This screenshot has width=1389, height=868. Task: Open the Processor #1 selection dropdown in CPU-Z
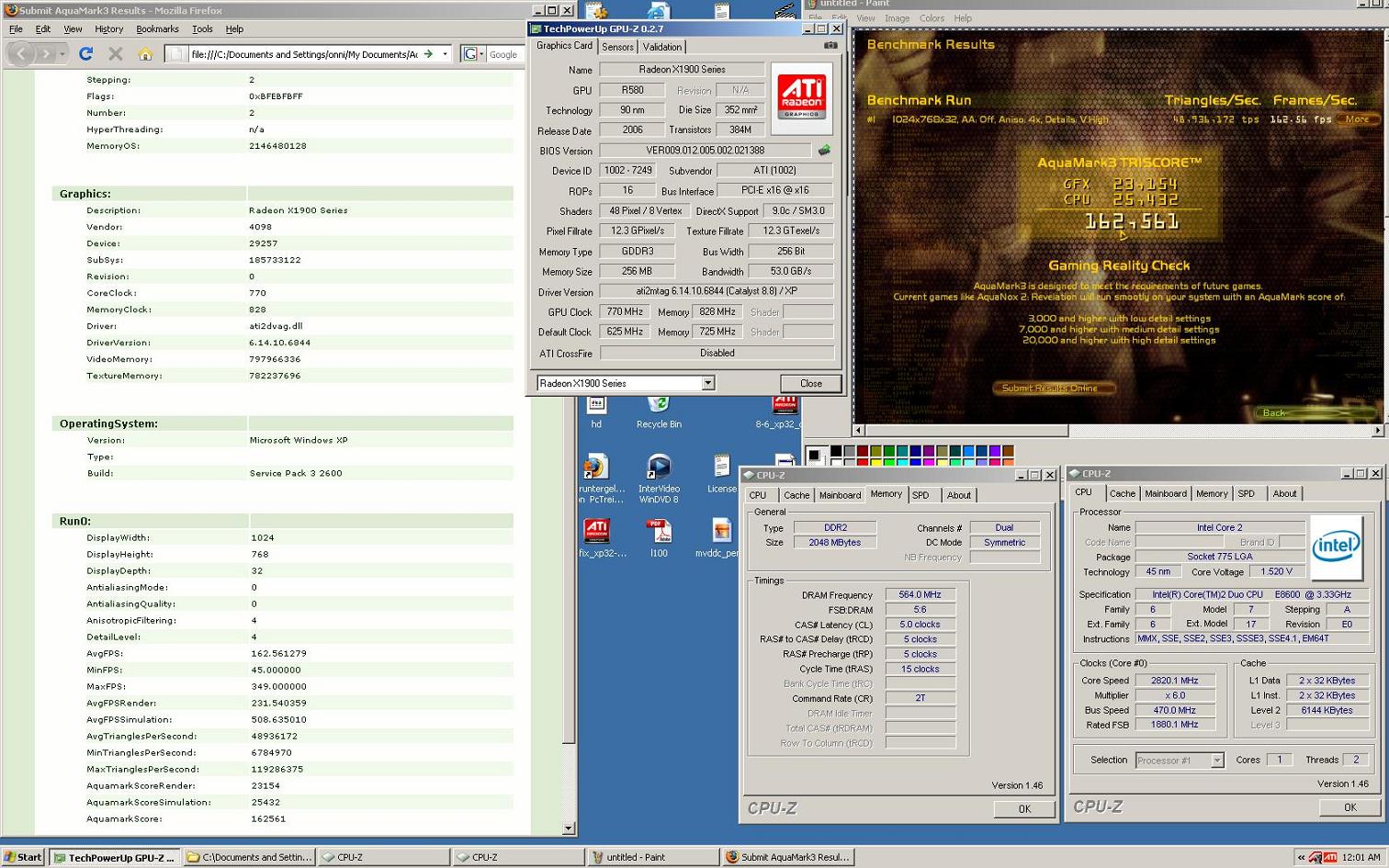[1216, 761]
